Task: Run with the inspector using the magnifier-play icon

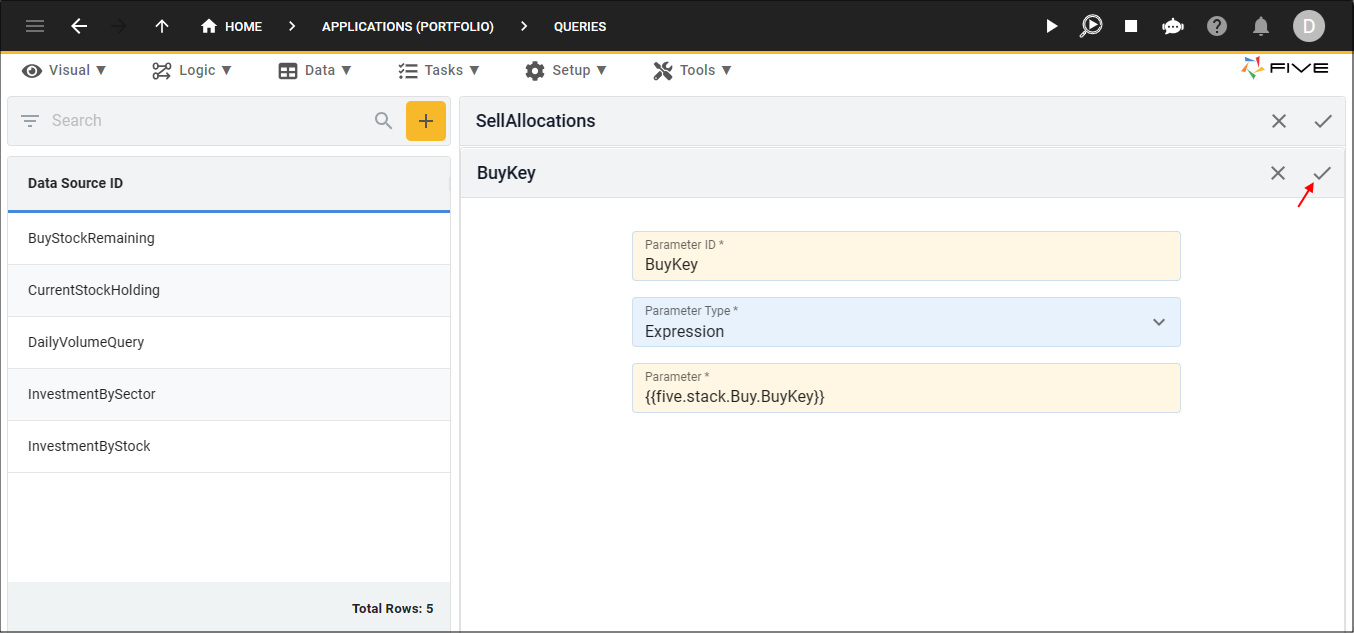Action: point(1091,26)
